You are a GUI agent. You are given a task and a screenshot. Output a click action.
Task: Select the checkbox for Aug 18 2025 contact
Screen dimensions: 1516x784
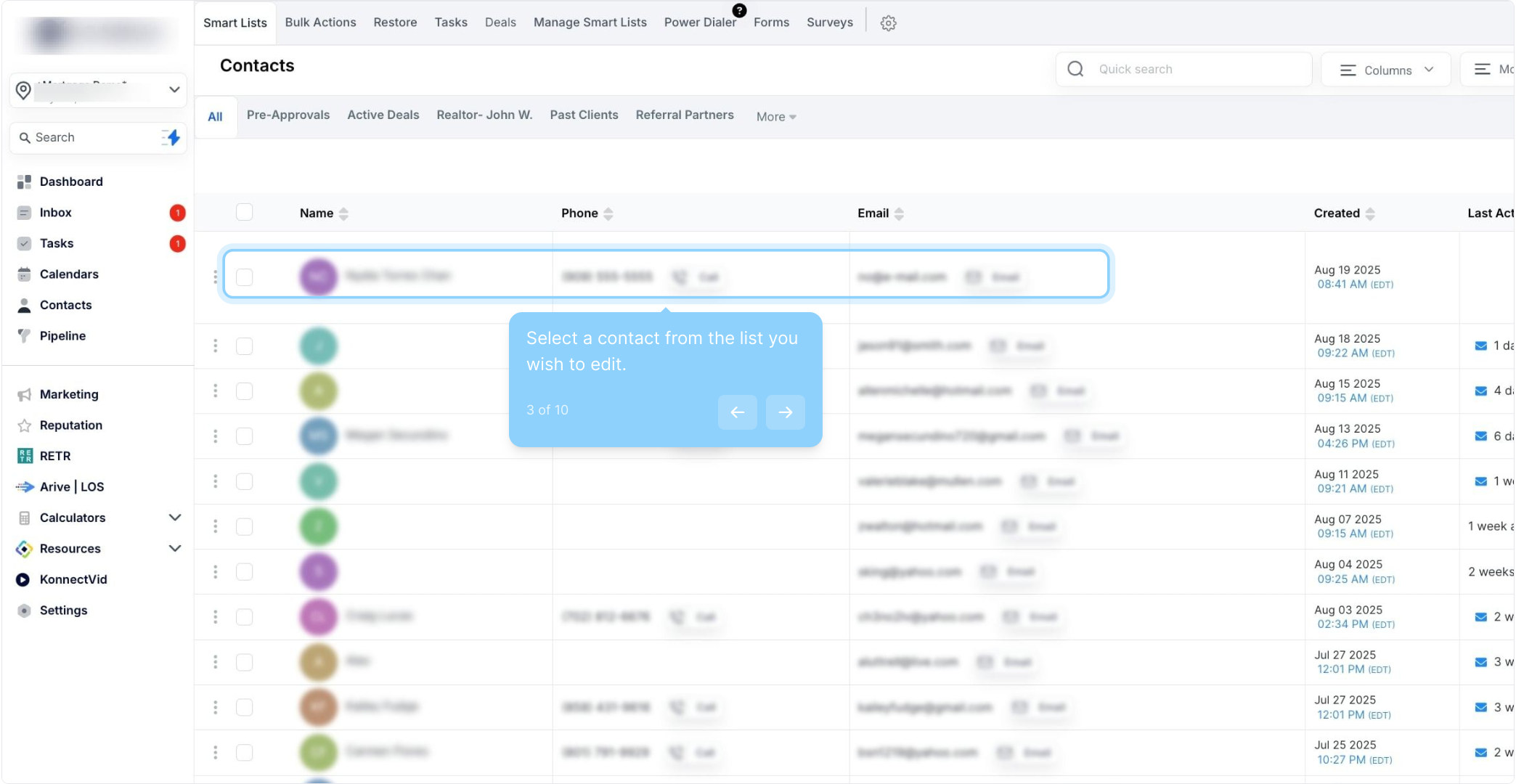[245, 346]
